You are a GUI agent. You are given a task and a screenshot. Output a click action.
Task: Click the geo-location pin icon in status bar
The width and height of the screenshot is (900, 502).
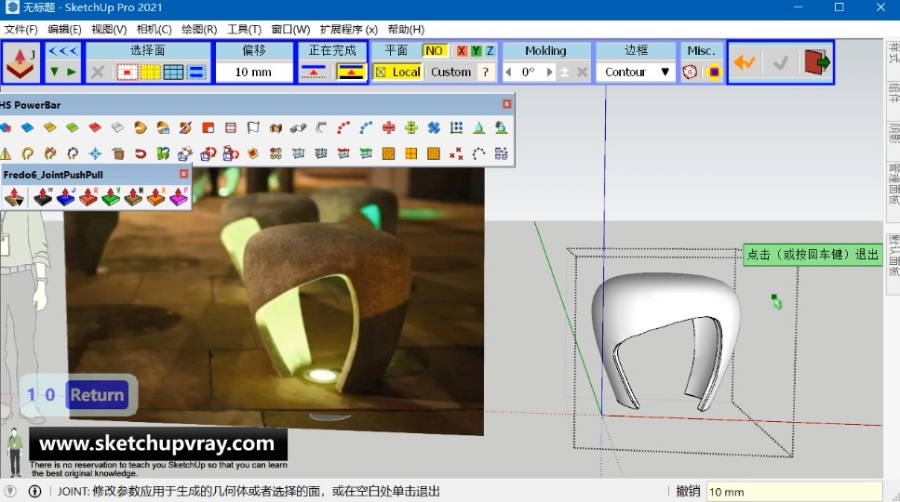pyautogui.click(x=10, y=491)
